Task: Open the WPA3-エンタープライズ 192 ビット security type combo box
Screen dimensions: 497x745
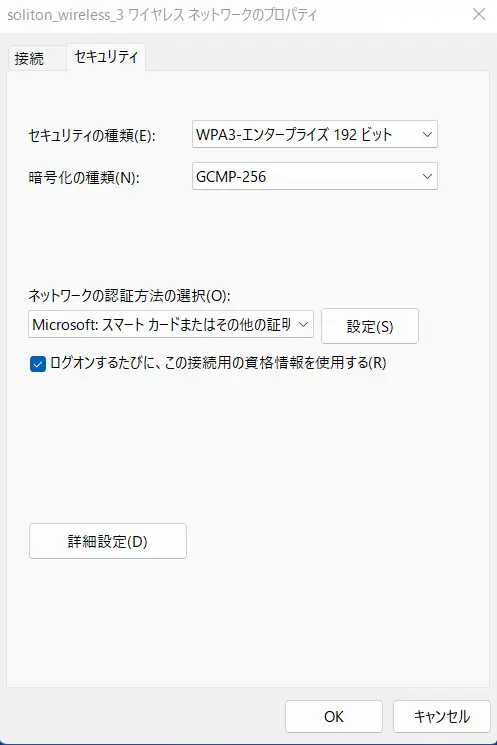Action: [315, 134]
